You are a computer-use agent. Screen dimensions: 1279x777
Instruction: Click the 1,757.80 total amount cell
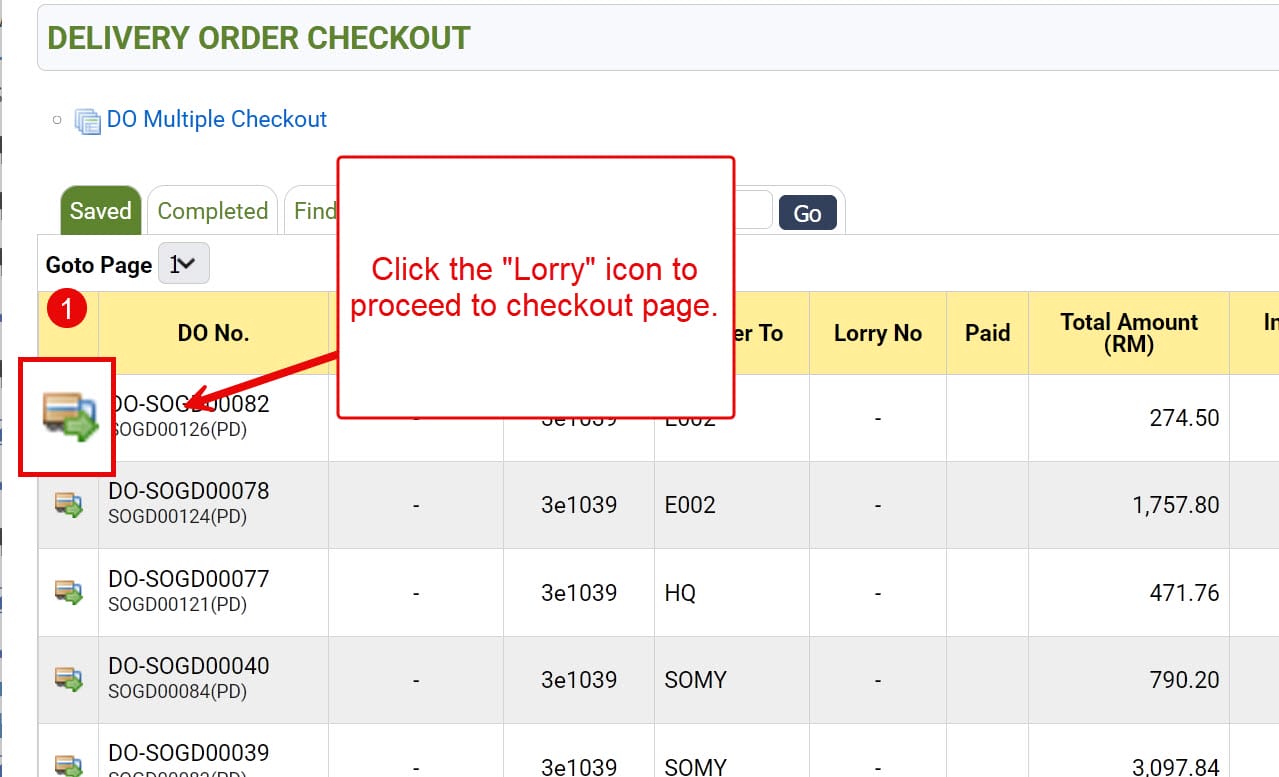coord(1175,505)
